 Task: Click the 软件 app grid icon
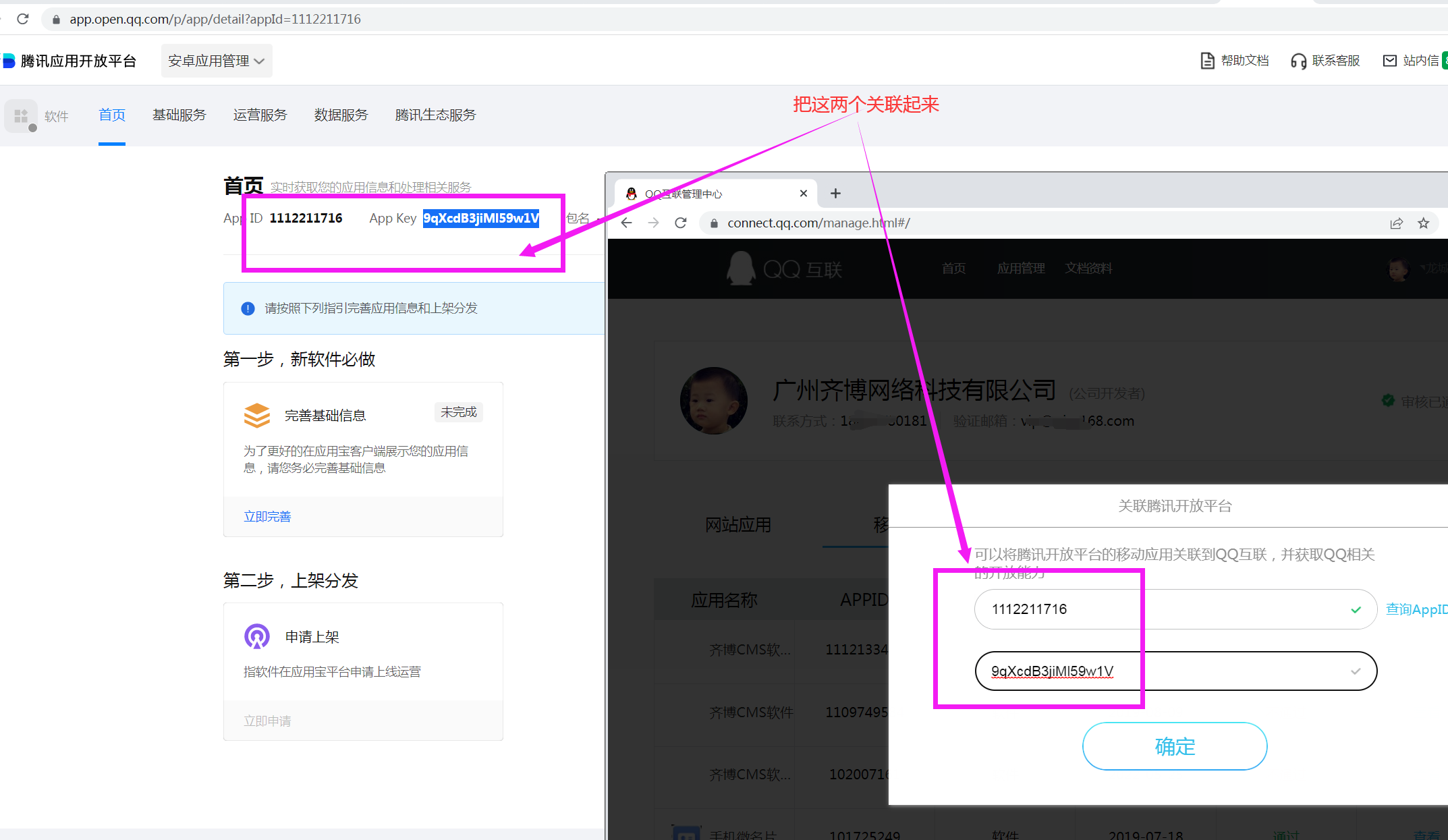[21, 116]
